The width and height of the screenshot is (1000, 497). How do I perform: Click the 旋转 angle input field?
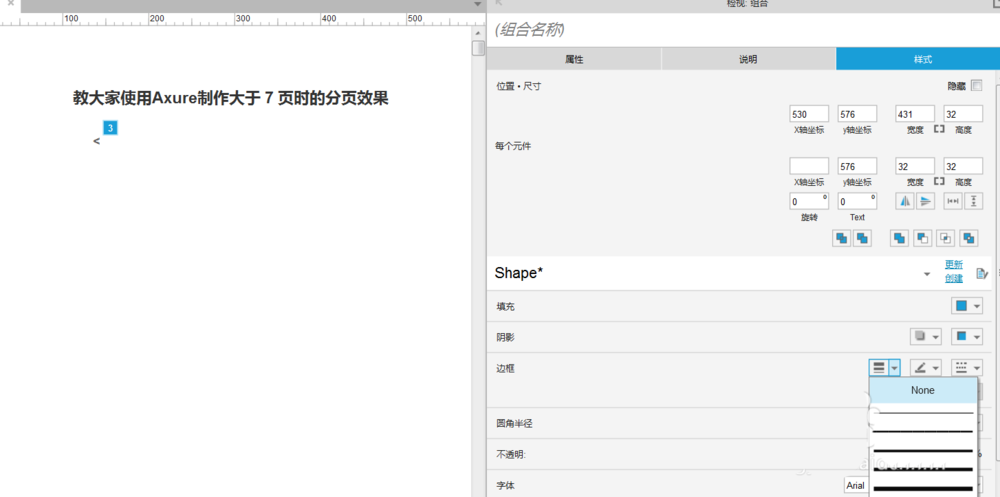pos(809,202)
